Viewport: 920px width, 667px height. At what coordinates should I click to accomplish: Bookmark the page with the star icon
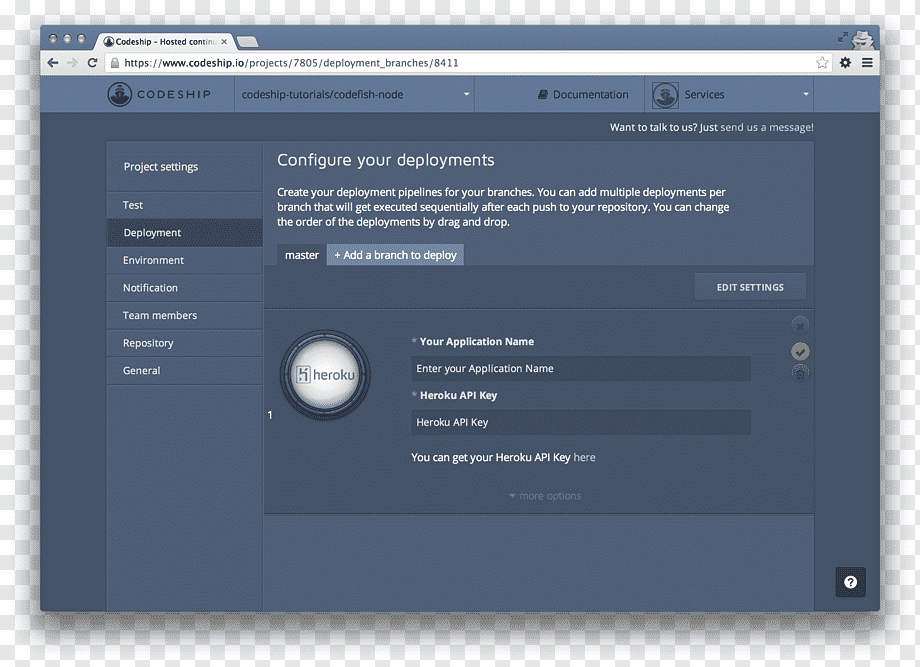(x=822, y=63)
